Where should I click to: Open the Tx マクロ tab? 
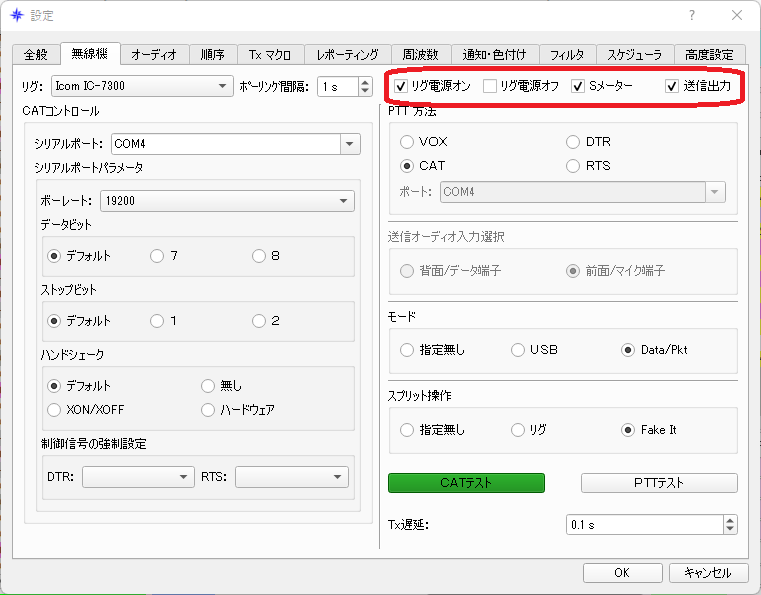(x=270, y=54)
